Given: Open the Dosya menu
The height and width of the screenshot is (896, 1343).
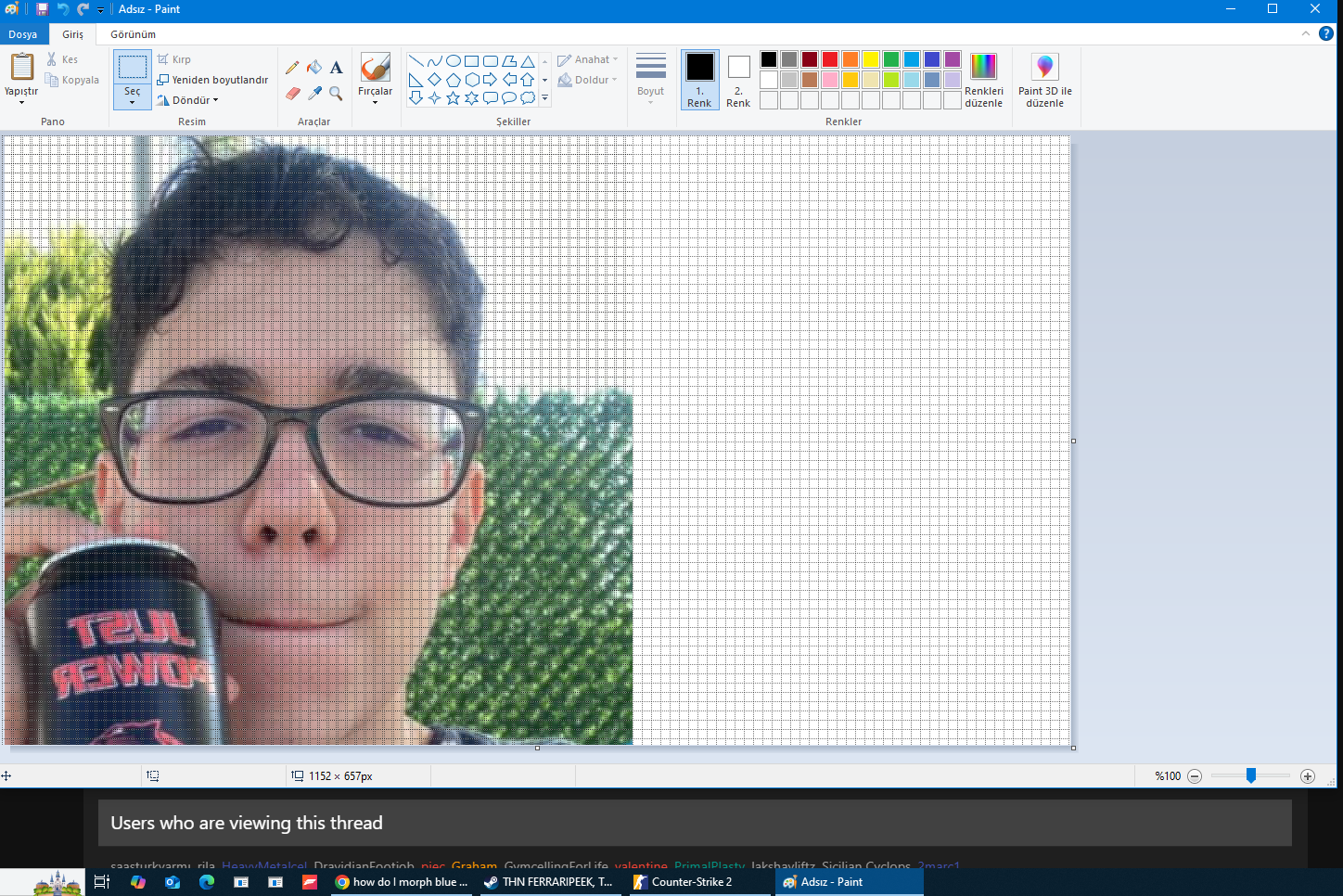Looking at the screenshot, I should (23, 34).
